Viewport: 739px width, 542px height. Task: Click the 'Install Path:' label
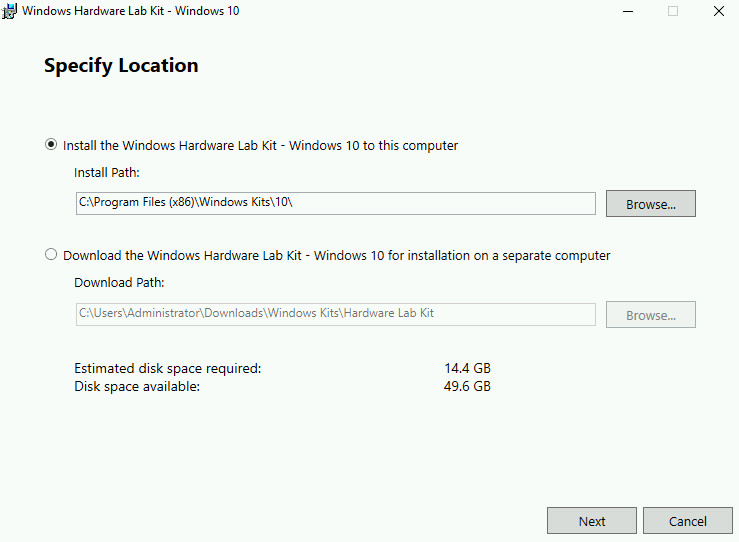(x=107, y=172)
